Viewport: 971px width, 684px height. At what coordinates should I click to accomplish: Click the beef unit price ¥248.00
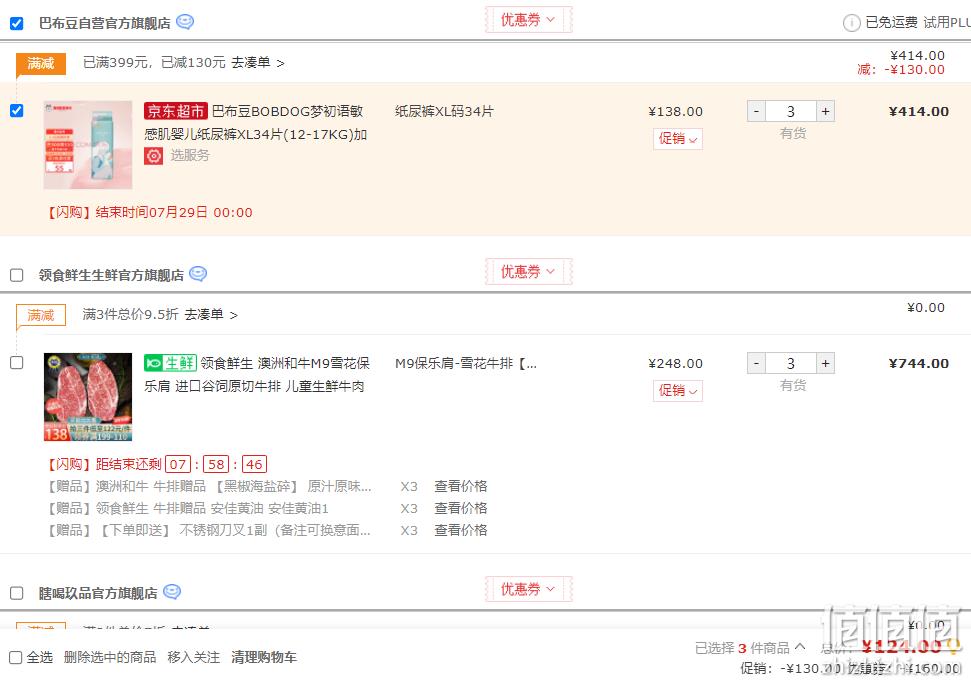pyautogui.click(x=675, y=363)
